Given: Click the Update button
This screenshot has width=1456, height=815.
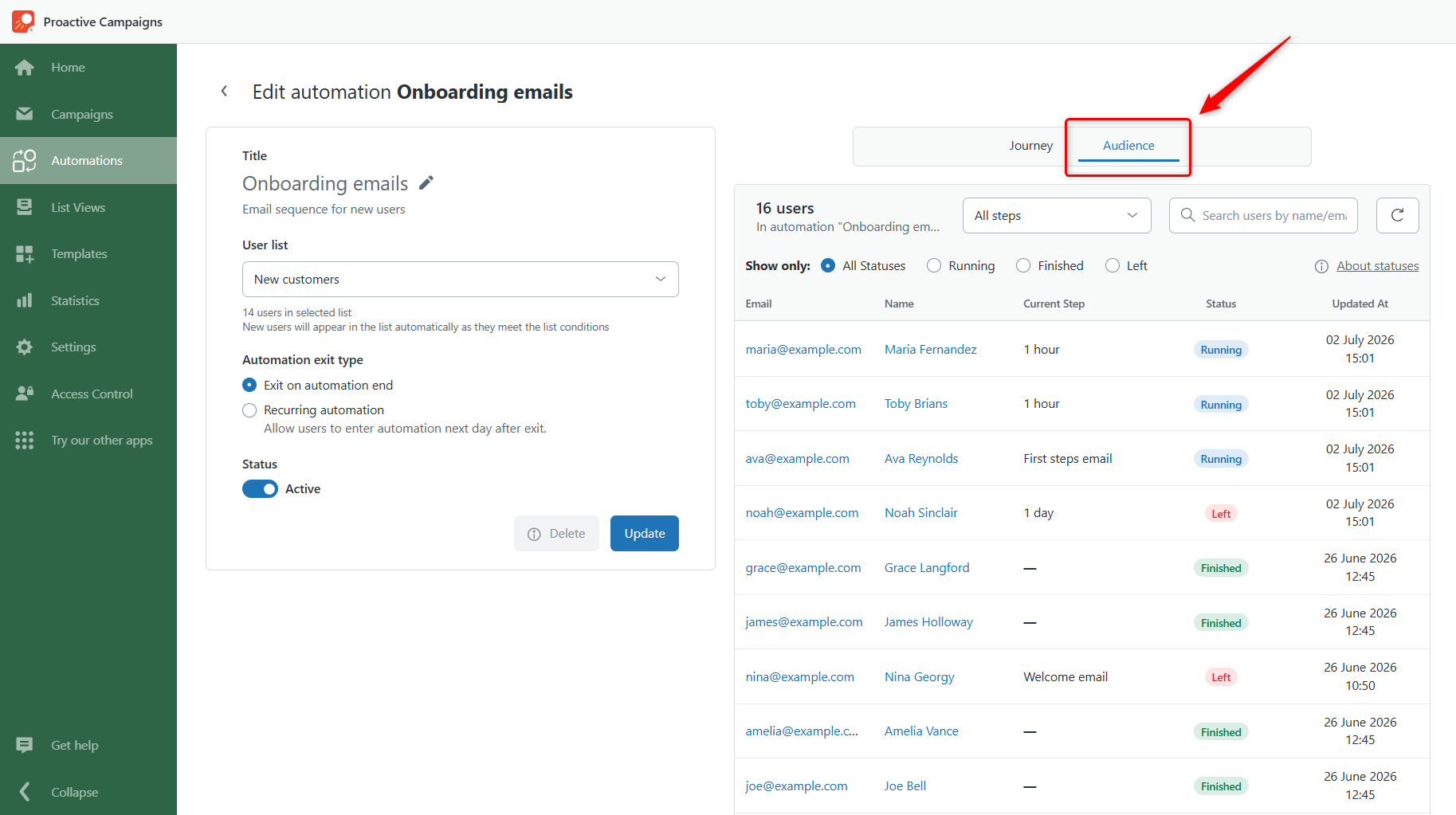Looking at the screenshot, I should [645, 534].
